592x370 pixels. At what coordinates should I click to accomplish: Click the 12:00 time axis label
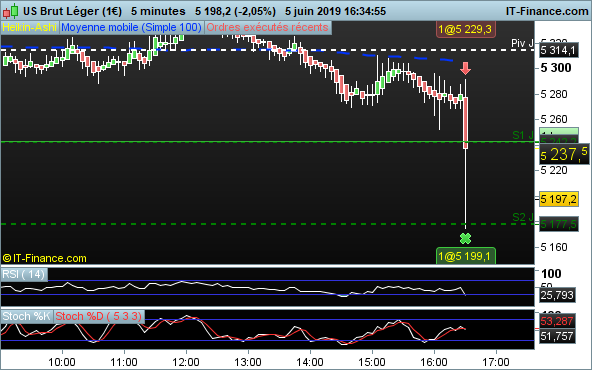click(186, 362)
